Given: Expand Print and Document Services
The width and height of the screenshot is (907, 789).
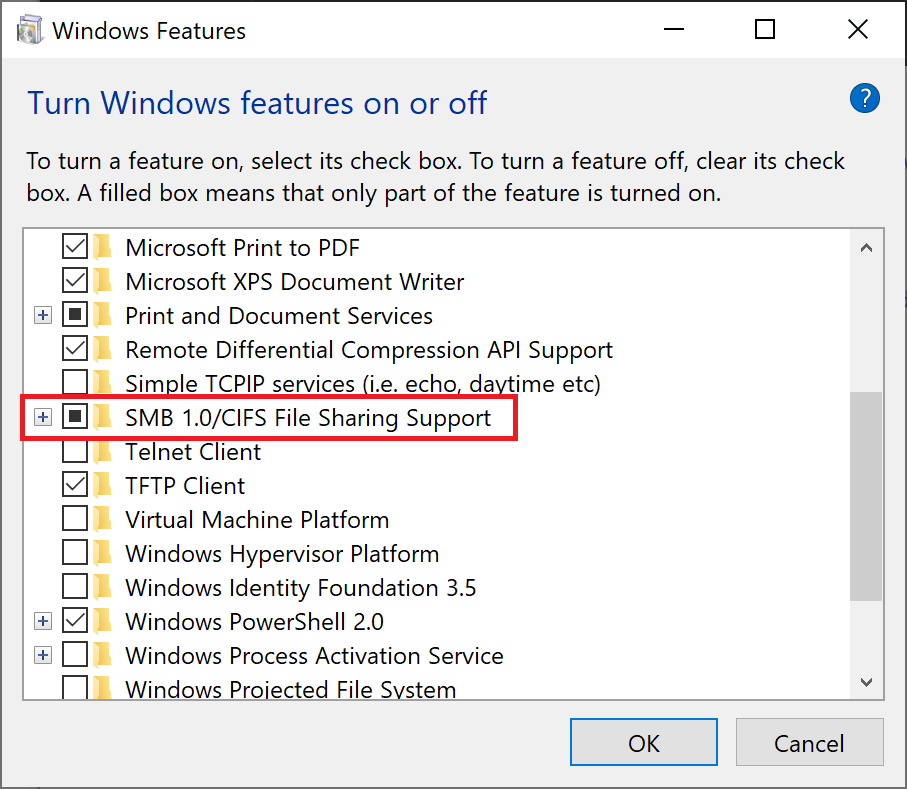Looking at the screenshot, I should click(x=42, y=315).
